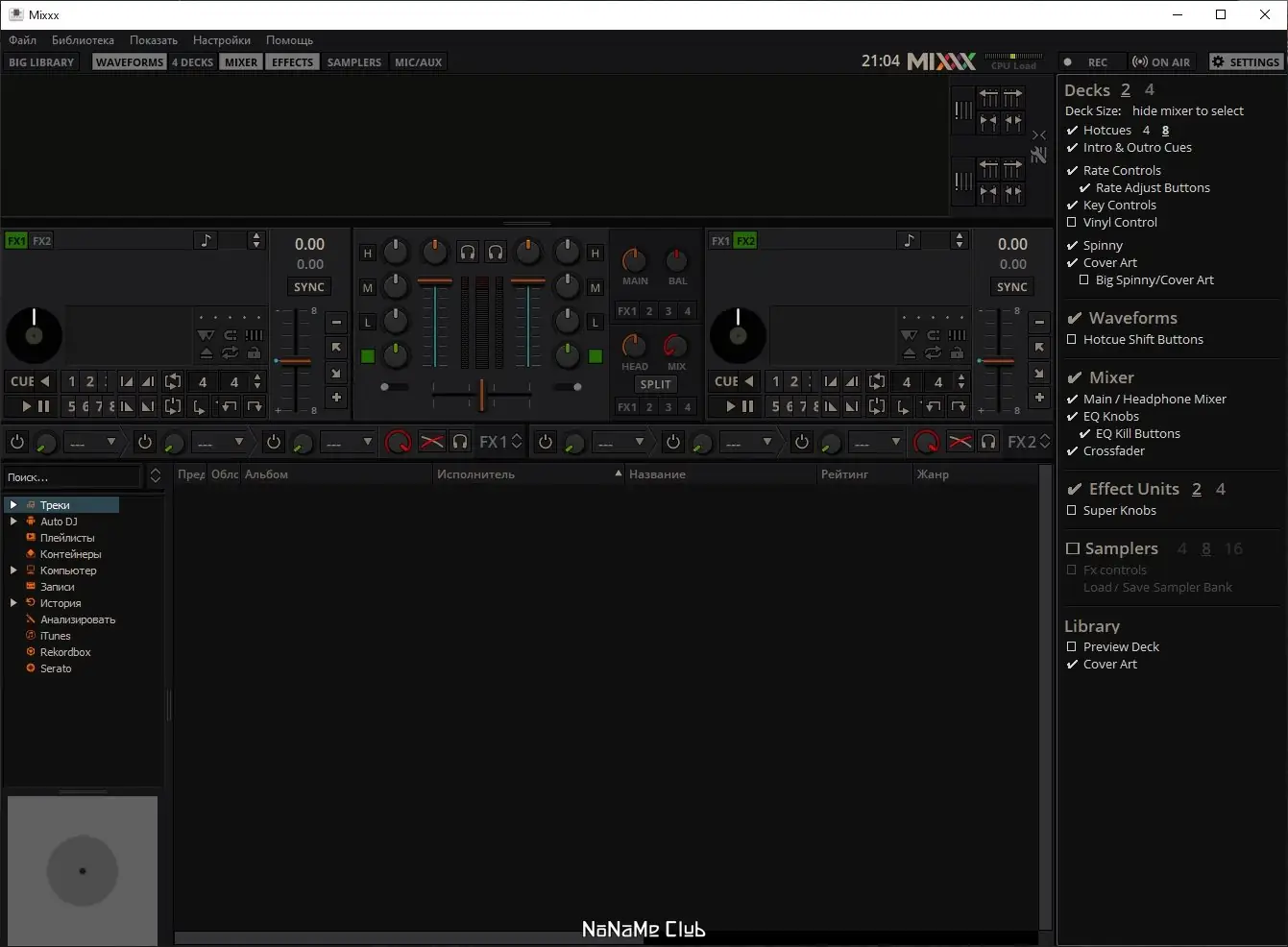Screen dimensions: 1288x947
Task: Click right deck beatjump backward icon
Action: pos(932,406)
